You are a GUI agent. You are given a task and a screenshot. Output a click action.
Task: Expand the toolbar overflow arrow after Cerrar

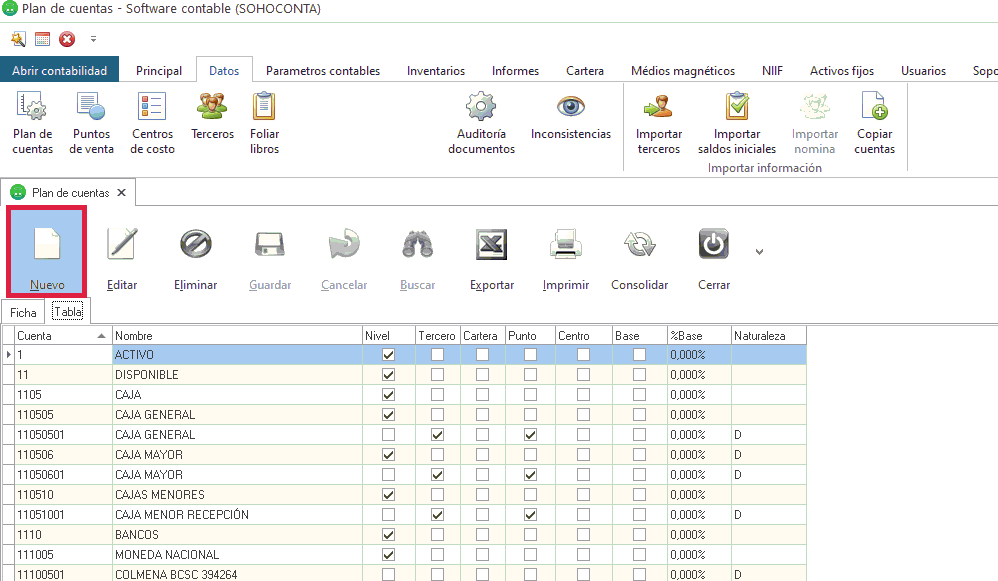click(x=759, y=252)
